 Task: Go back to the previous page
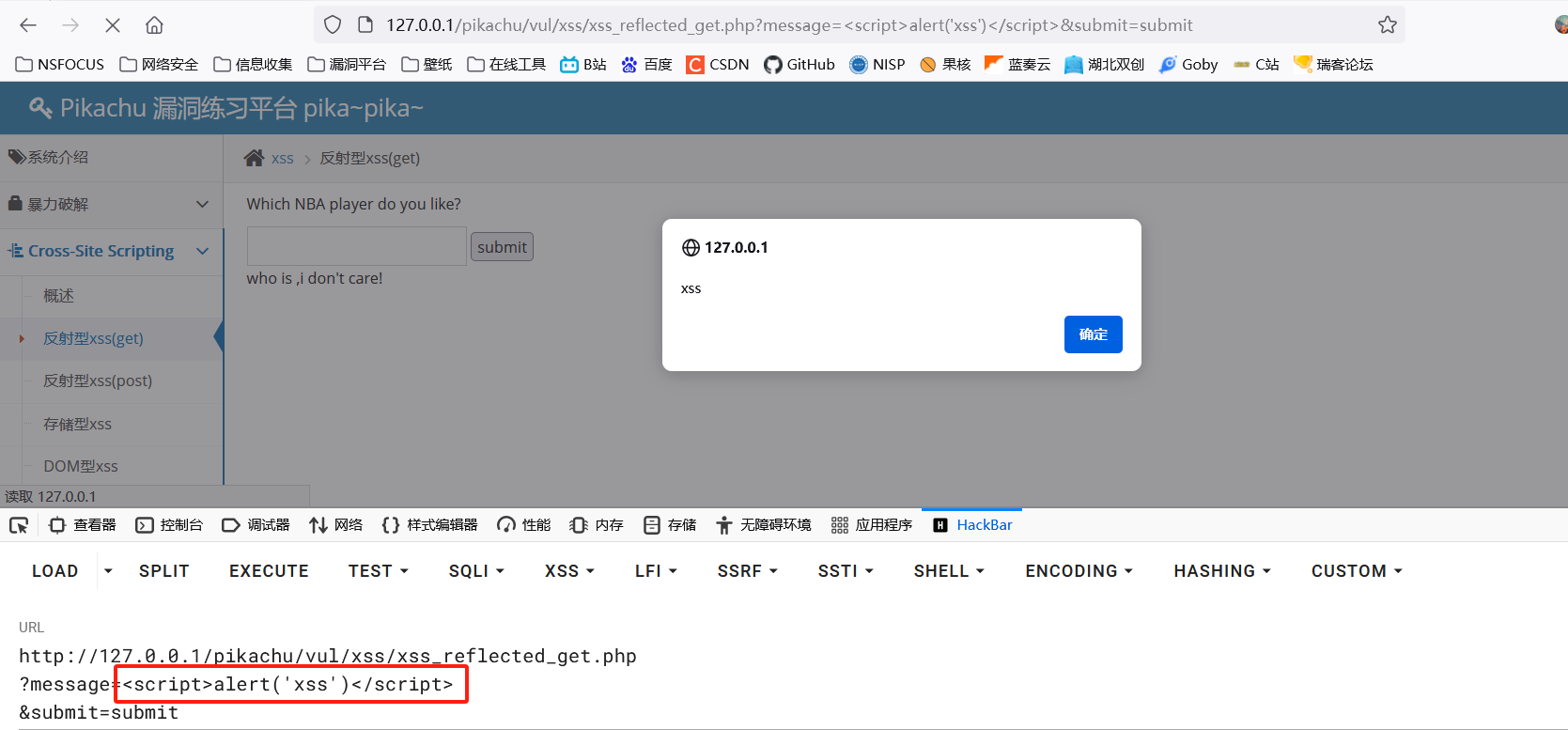[x=28, y=25]
